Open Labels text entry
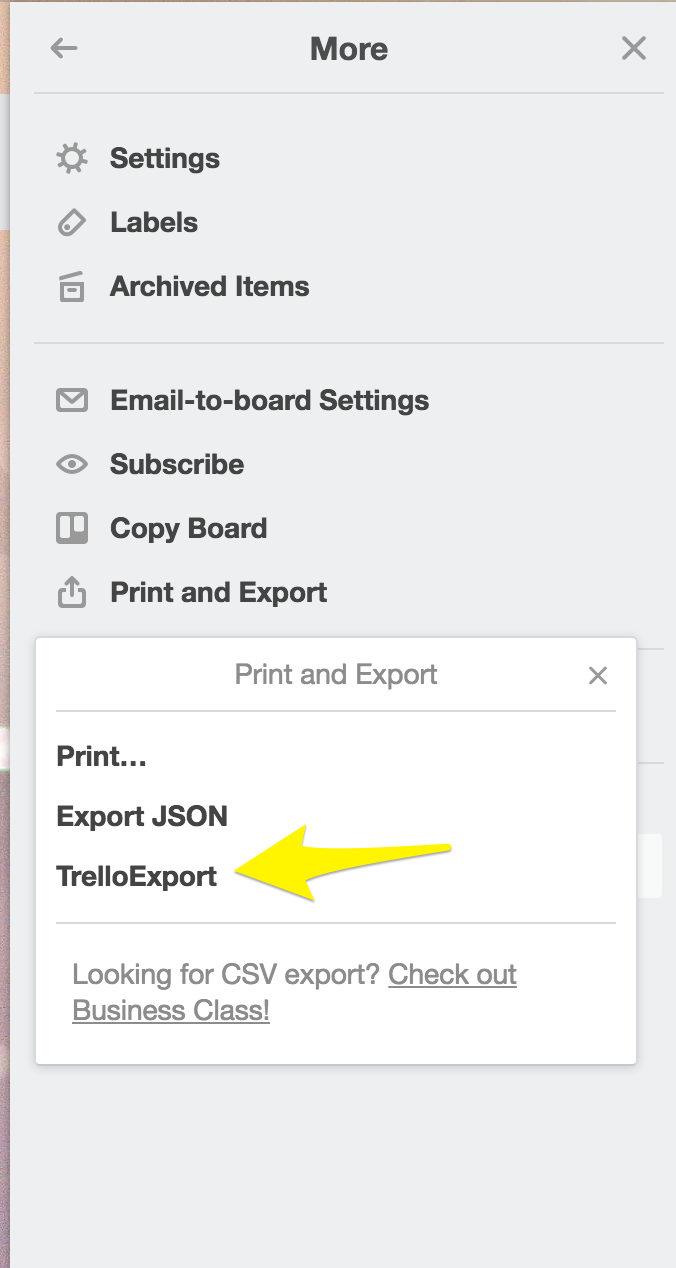The height and width of the screenshot is (1268, 676). coord(154,222)
